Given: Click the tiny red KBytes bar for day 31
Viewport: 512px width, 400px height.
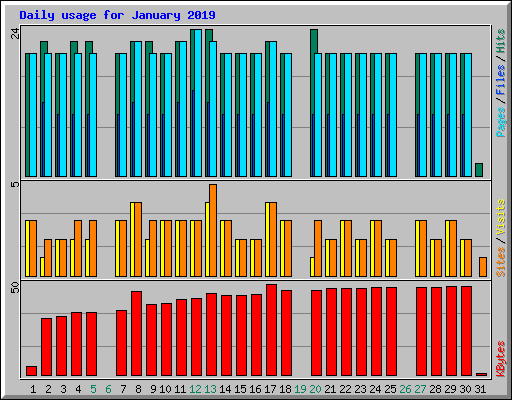Looking at the screenshot, I should click(x=481, y=374).
